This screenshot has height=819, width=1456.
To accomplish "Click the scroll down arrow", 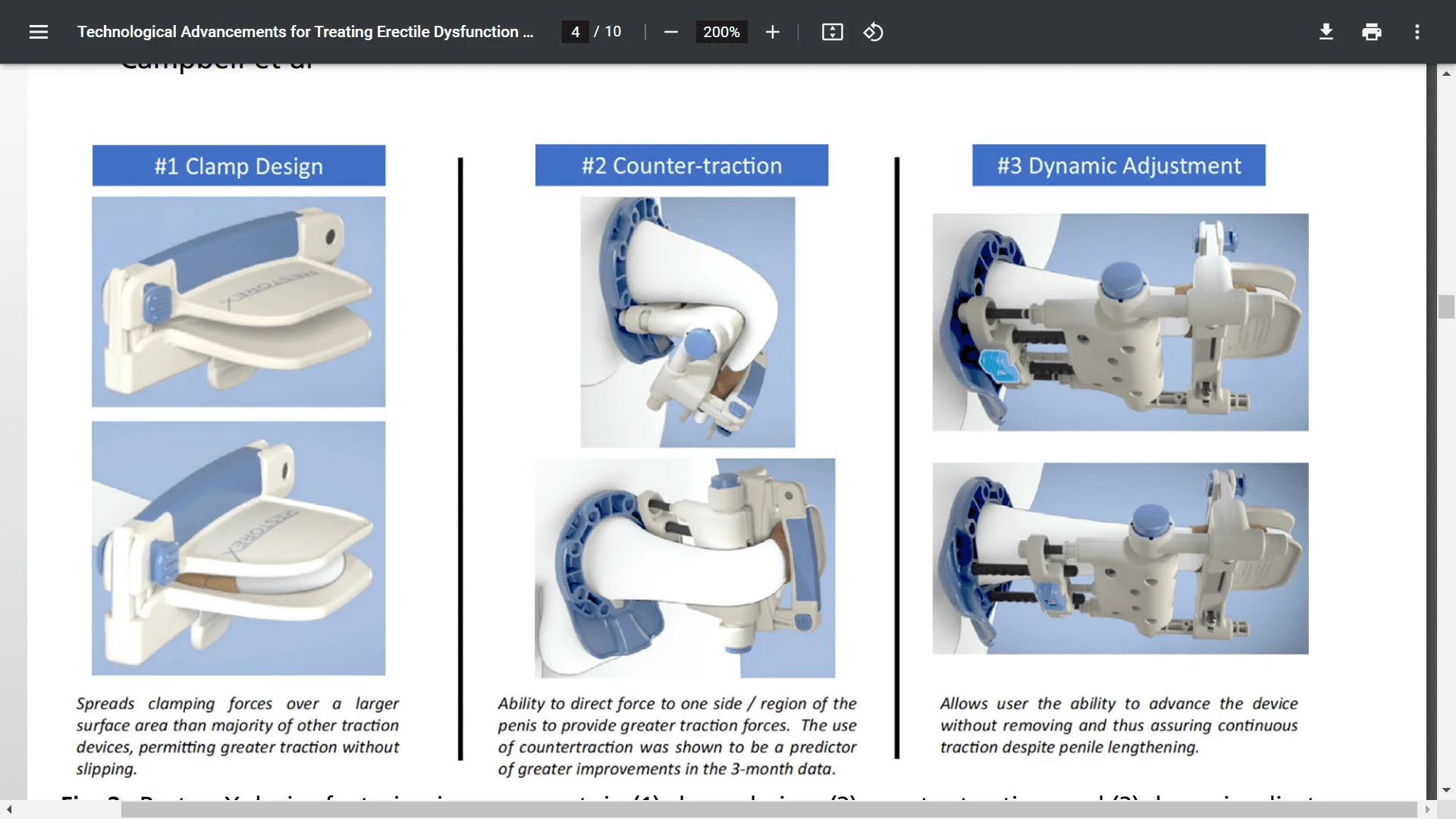I will point(1446,790).
